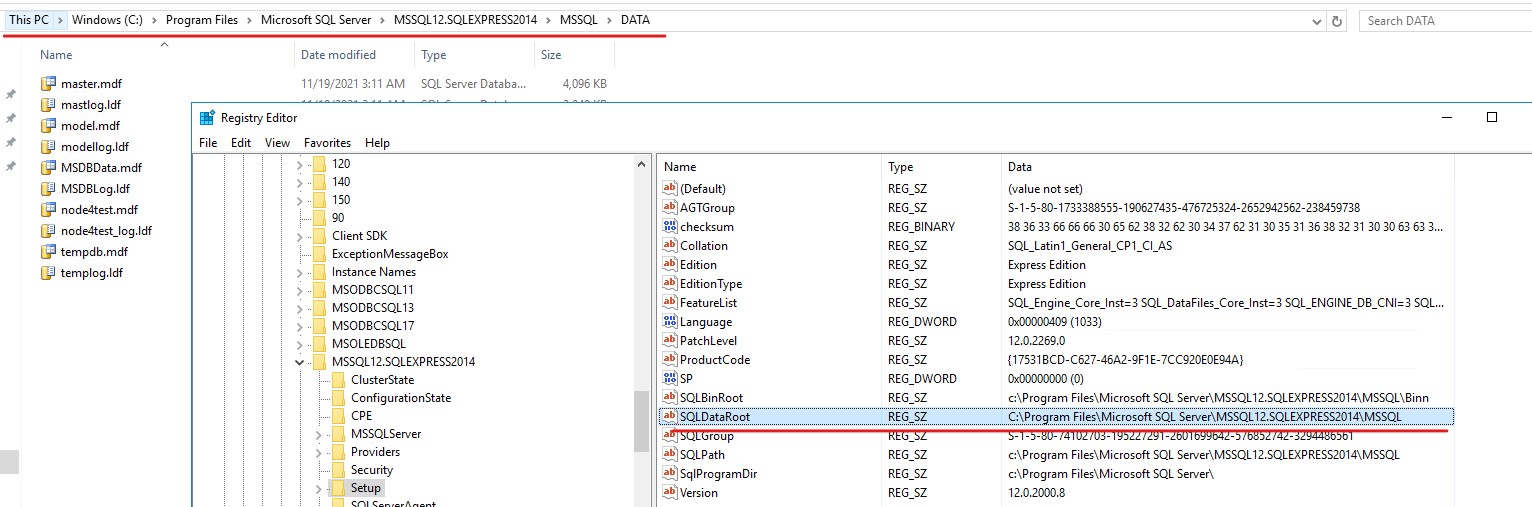
Task: Click the Registry Editor app icon
Action: pos(207,118)
